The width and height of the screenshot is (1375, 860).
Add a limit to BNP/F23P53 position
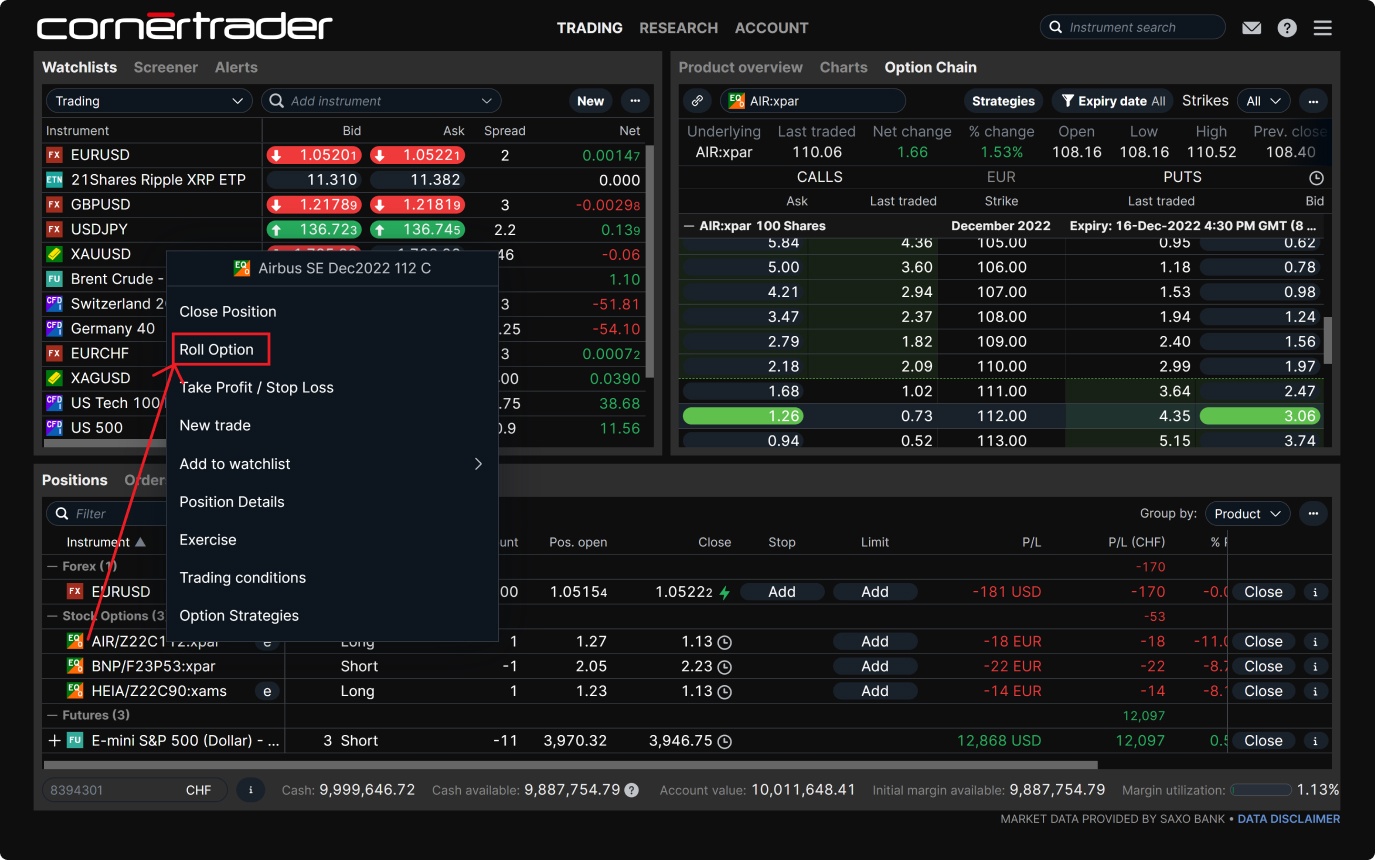[x=875, y=667]
